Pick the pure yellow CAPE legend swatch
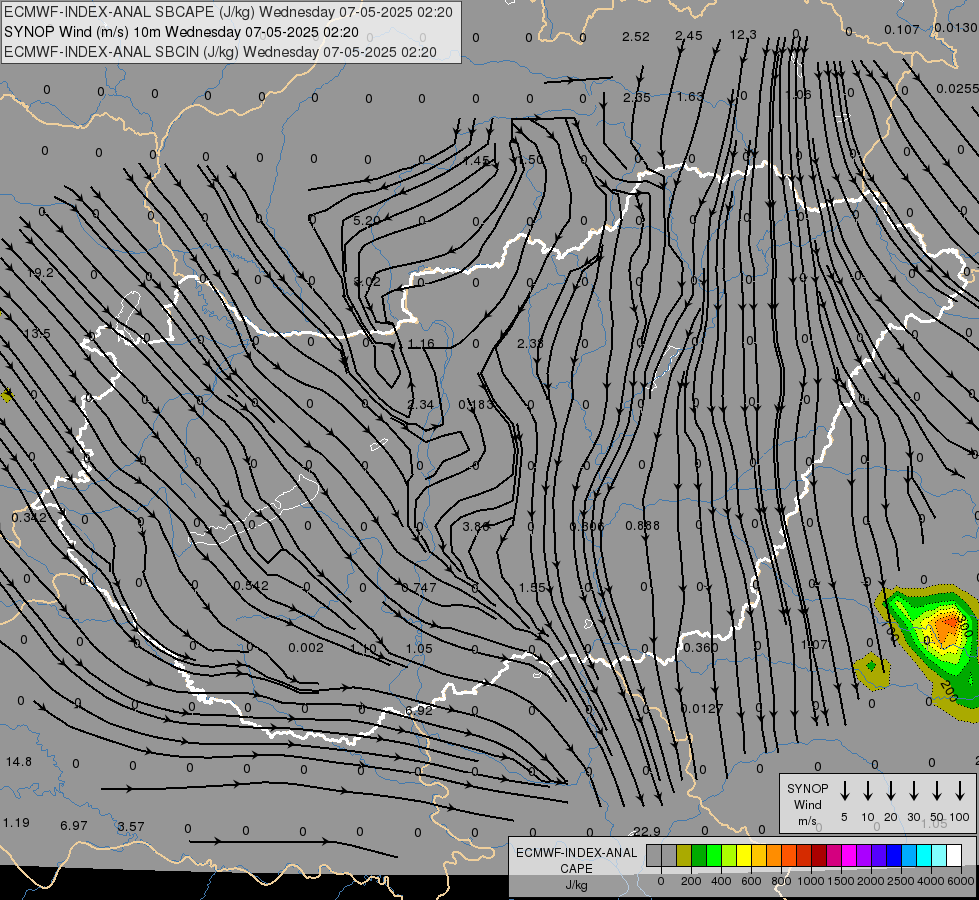 pyautogui.click(x=744, y=856)
